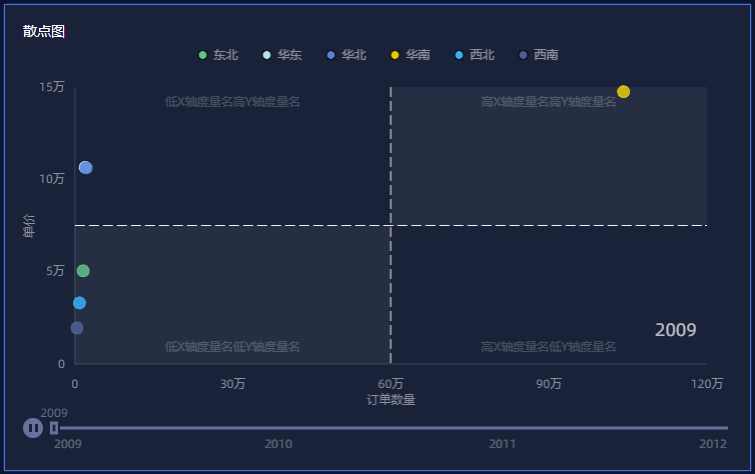Click the yellow 华南 scatter point
755x474 pixels.
623,92
